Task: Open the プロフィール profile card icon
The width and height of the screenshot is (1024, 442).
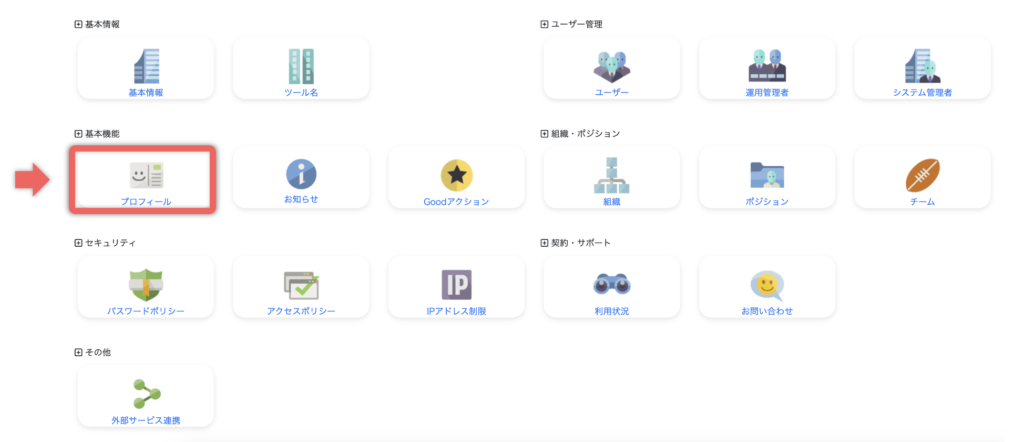Action: pos(146,175)
